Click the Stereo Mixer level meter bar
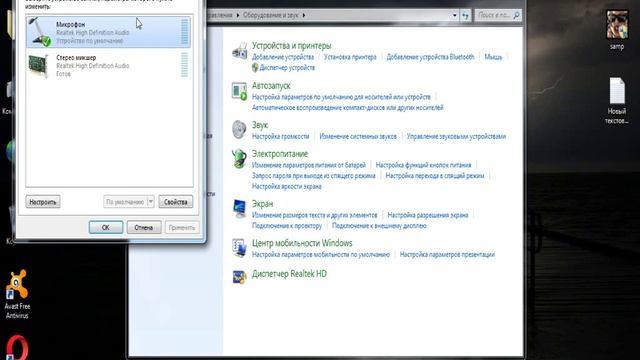 tap(184, 64)
